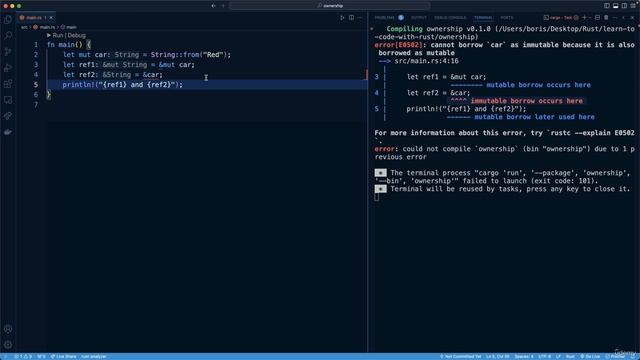Switch to the Debug Console tab
Image resolution: width=640 pixels, height=360 pixels.
coord(450,18)
